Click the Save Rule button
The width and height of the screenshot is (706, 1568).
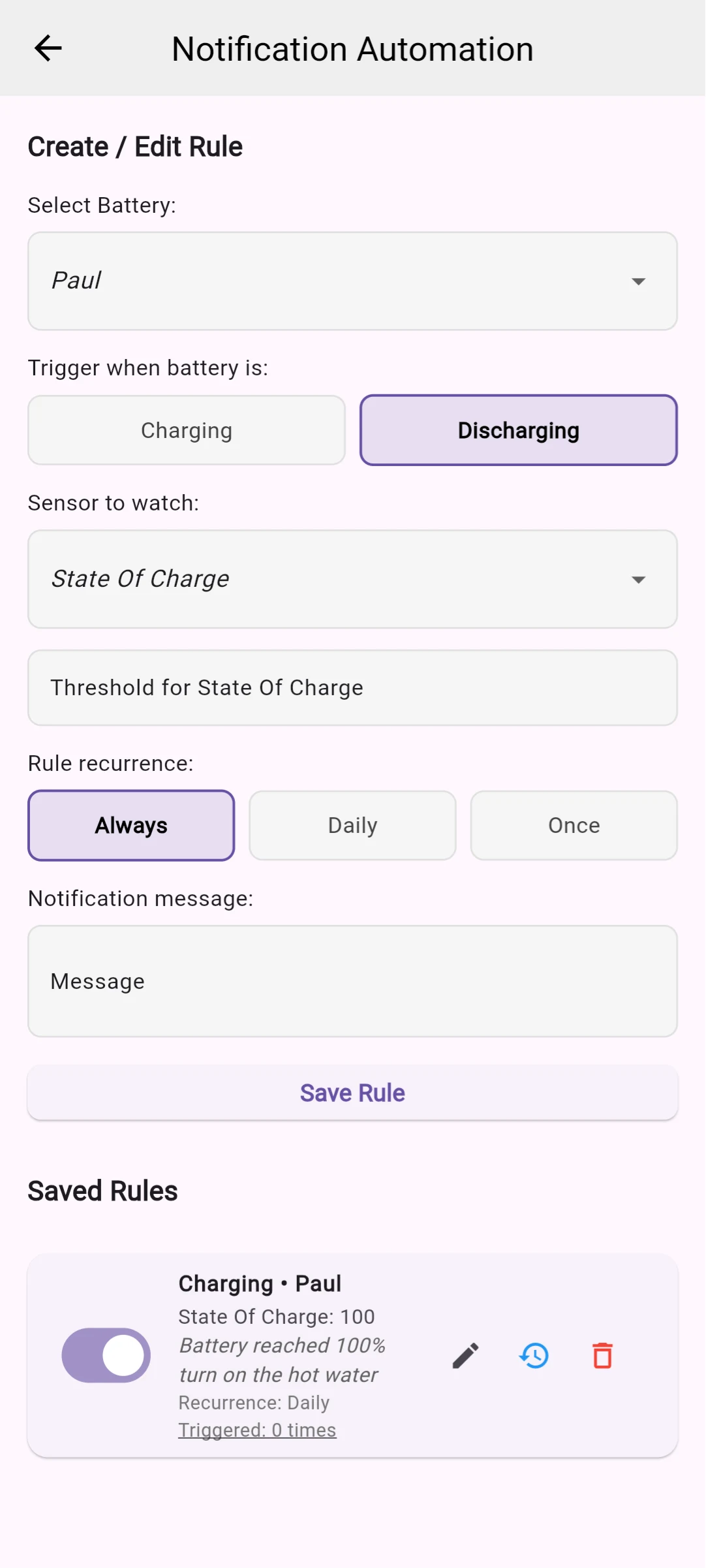[x=352, y=1093]
